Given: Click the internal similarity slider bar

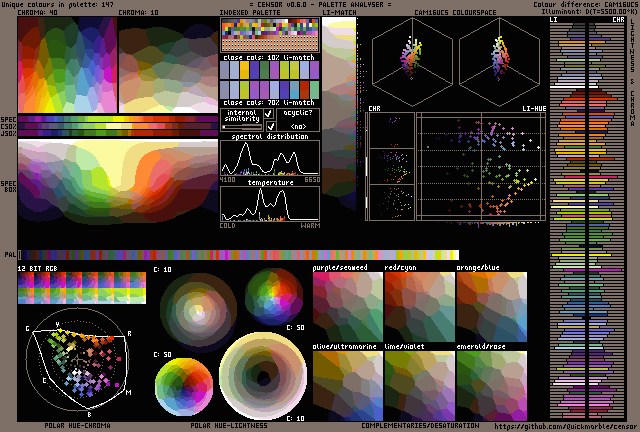Looking at the screenshot, I should [x=241, y=128].
